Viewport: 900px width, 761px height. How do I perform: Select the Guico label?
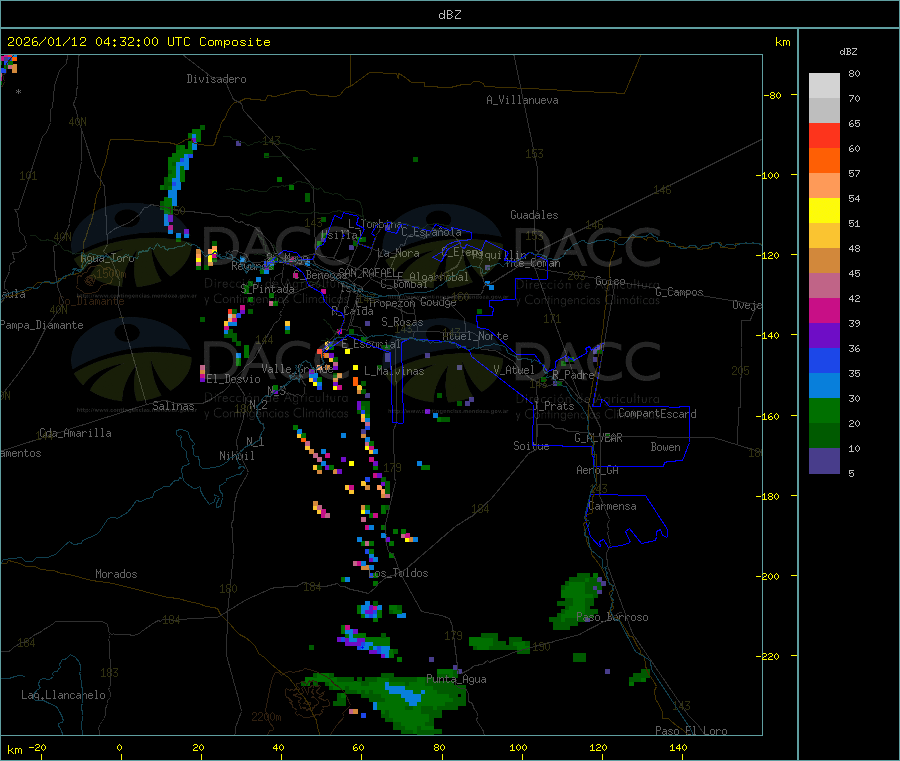click(x=610, y=281)
